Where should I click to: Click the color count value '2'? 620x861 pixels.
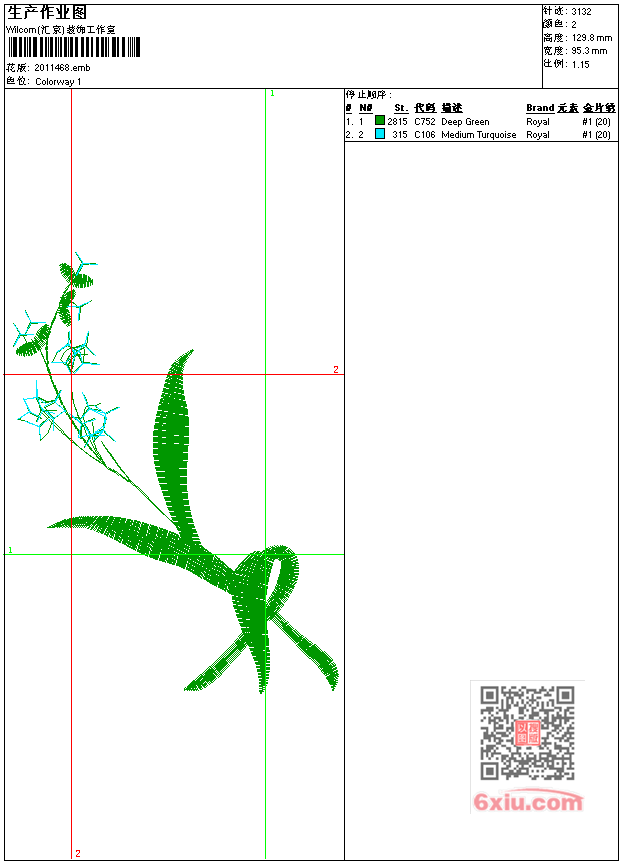(x=574, y=25)
